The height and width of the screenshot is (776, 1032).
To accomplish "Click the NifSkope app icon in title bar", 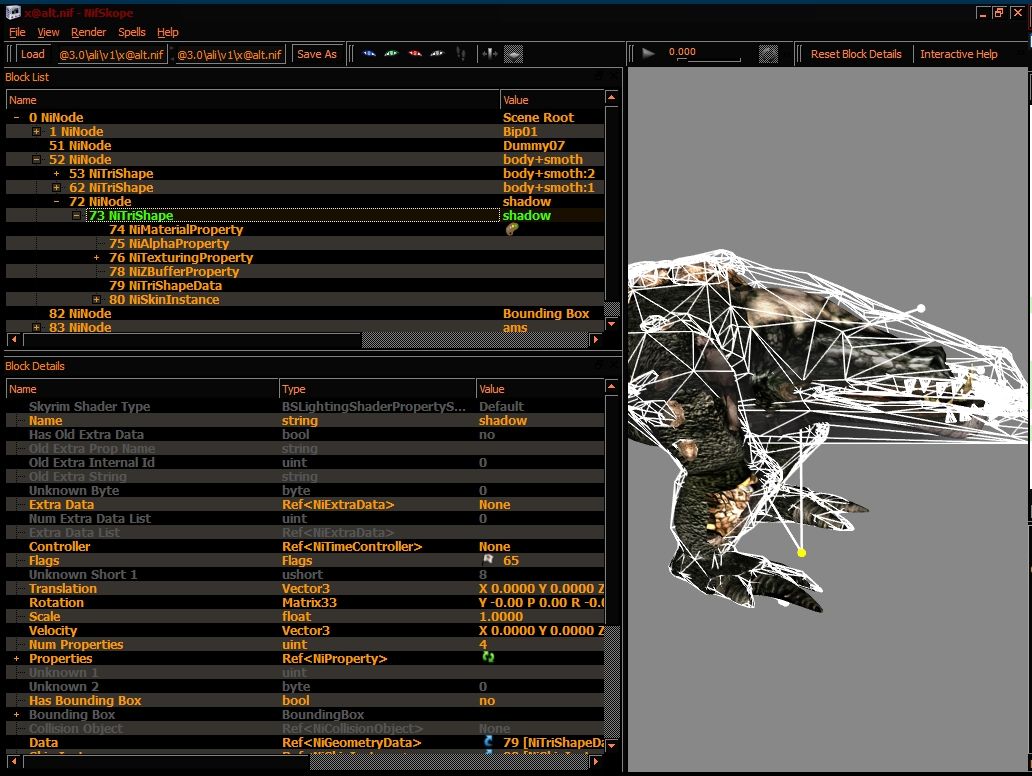I will tap(13, 12).
